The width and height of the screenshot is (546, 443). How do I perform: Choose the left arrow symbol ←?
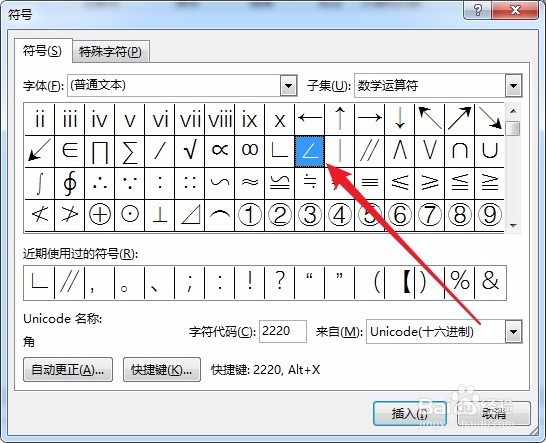[x=310, y=119]
